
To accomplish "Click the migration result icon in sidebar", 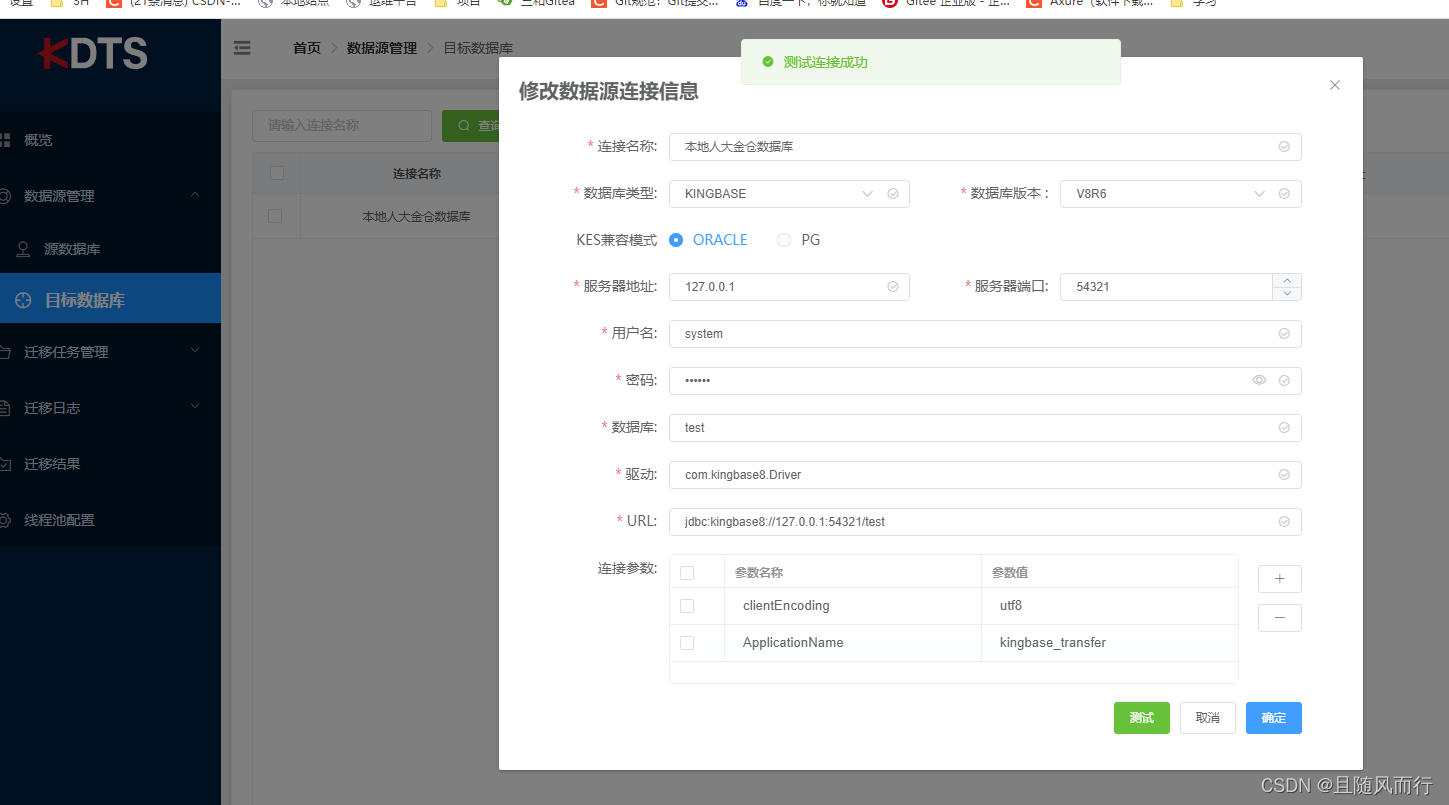I will (5, 464).
